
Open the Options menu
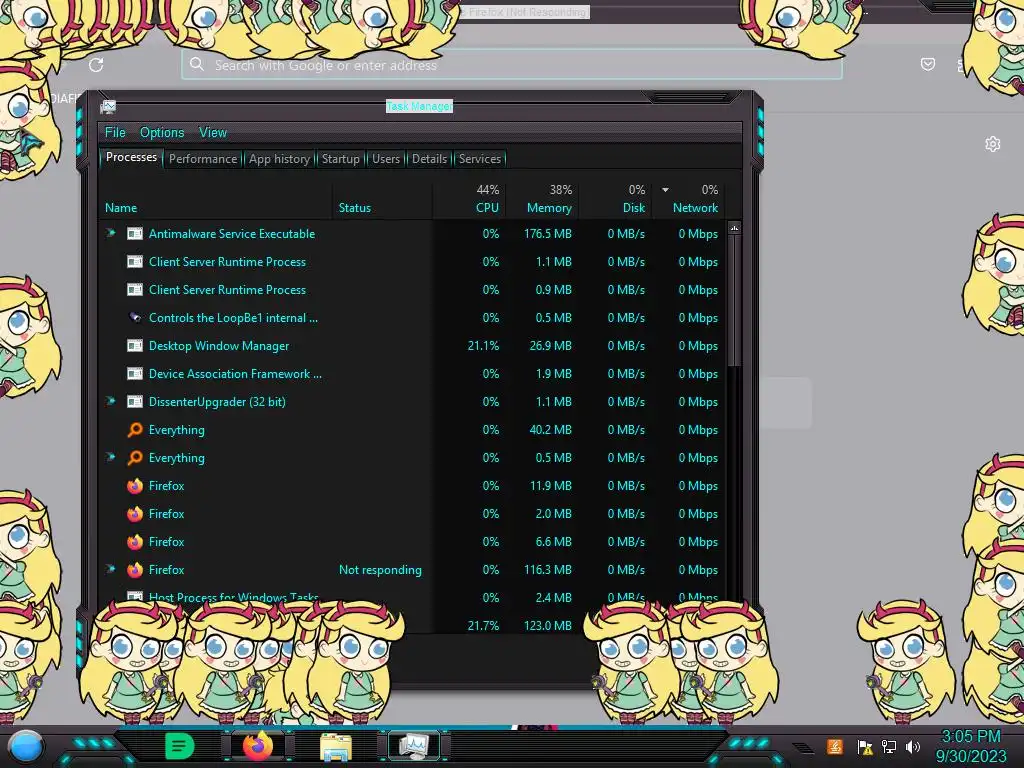click(x=162, y=133)
